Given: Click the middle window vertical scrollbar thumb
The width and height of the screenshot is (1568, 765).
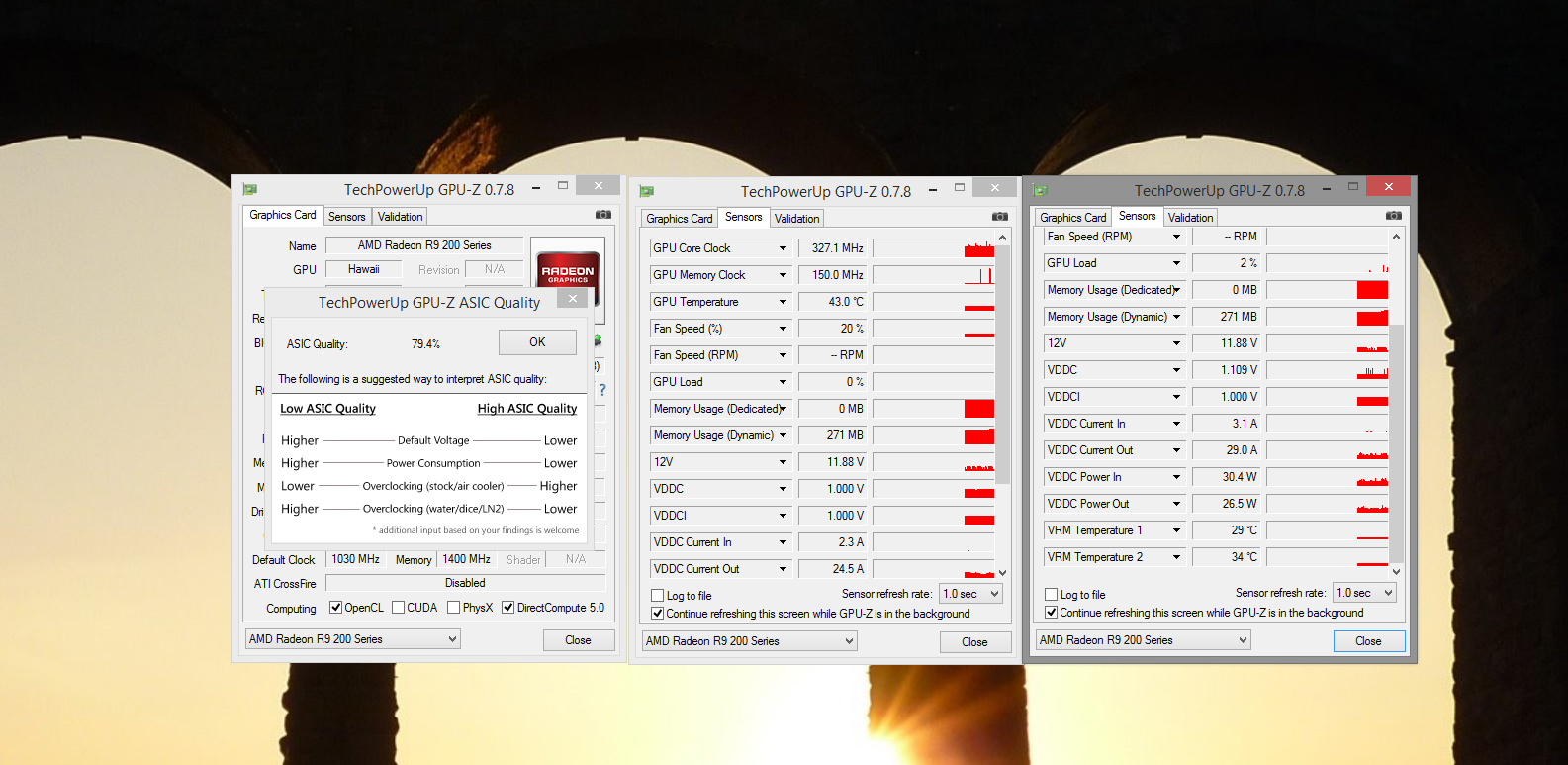Looking at the screenshot, I should [x=1002, y=365].
